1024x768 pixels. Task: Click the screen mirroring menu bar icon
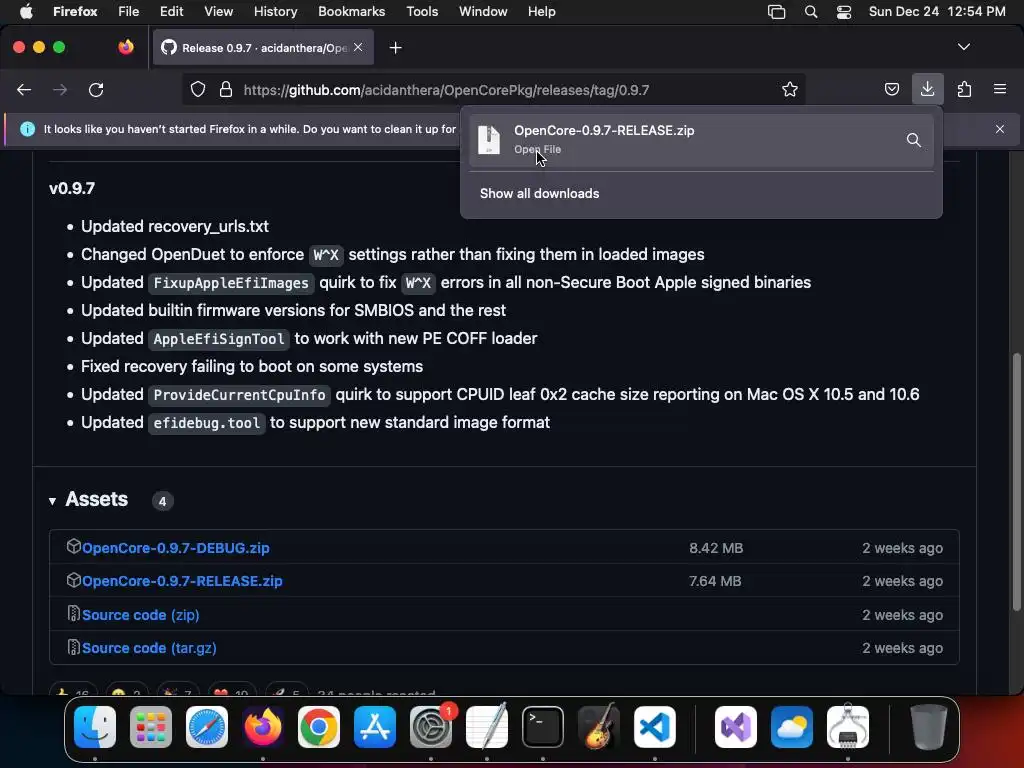[x=776, y=12]
